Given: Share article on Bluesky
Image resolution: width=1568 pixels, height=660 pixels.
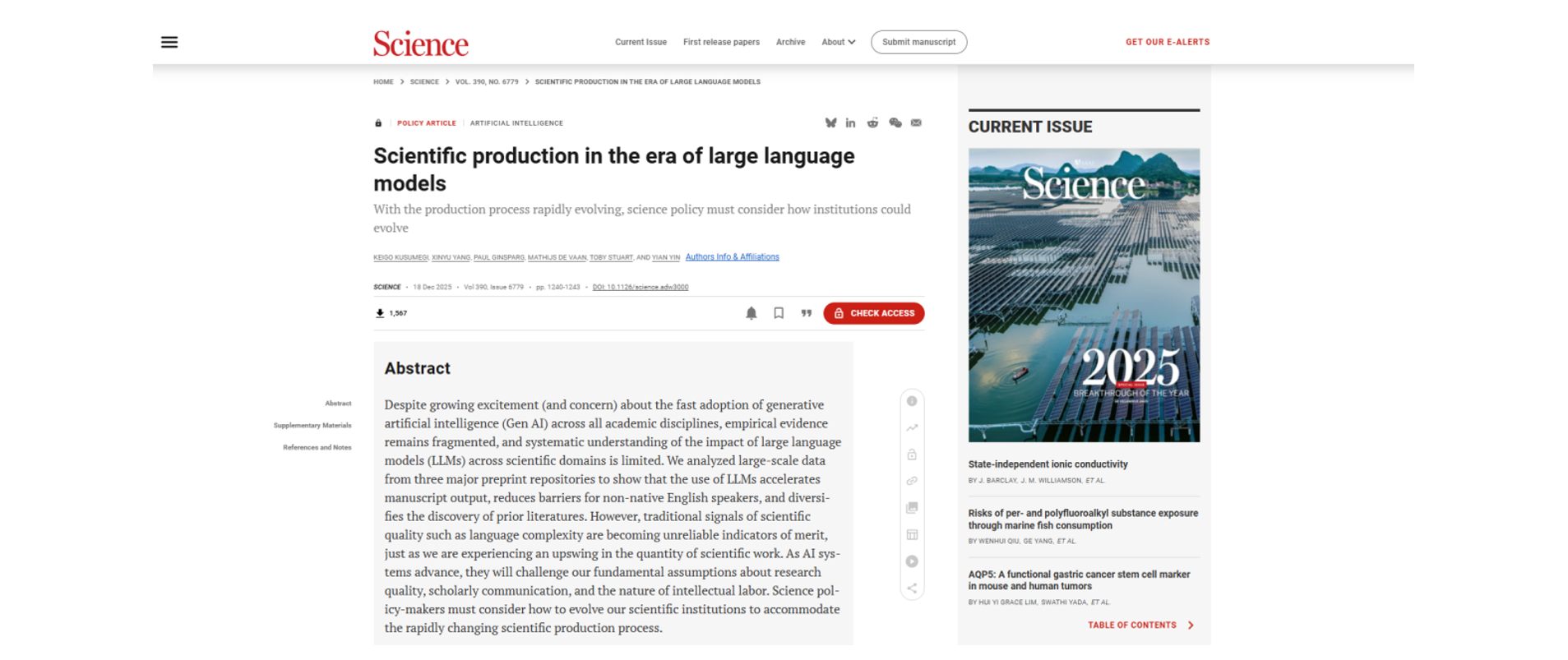Looking at the screenshot, I should pos(830,123).
